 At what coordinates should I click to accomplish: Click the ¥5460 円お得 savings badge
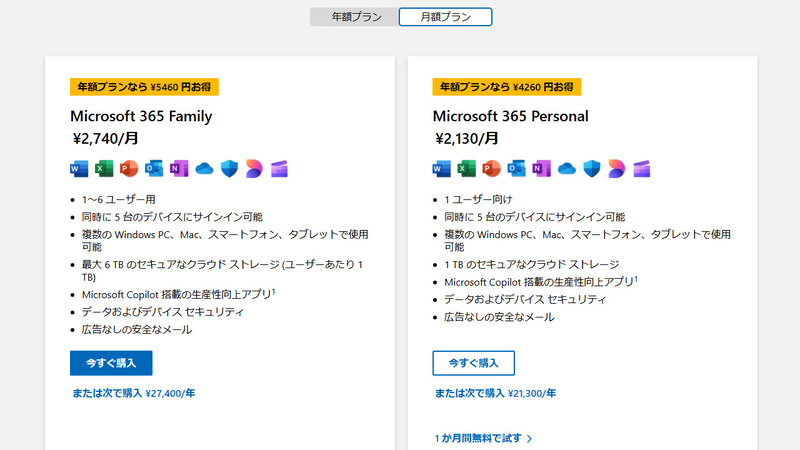(x=144, y=87)
